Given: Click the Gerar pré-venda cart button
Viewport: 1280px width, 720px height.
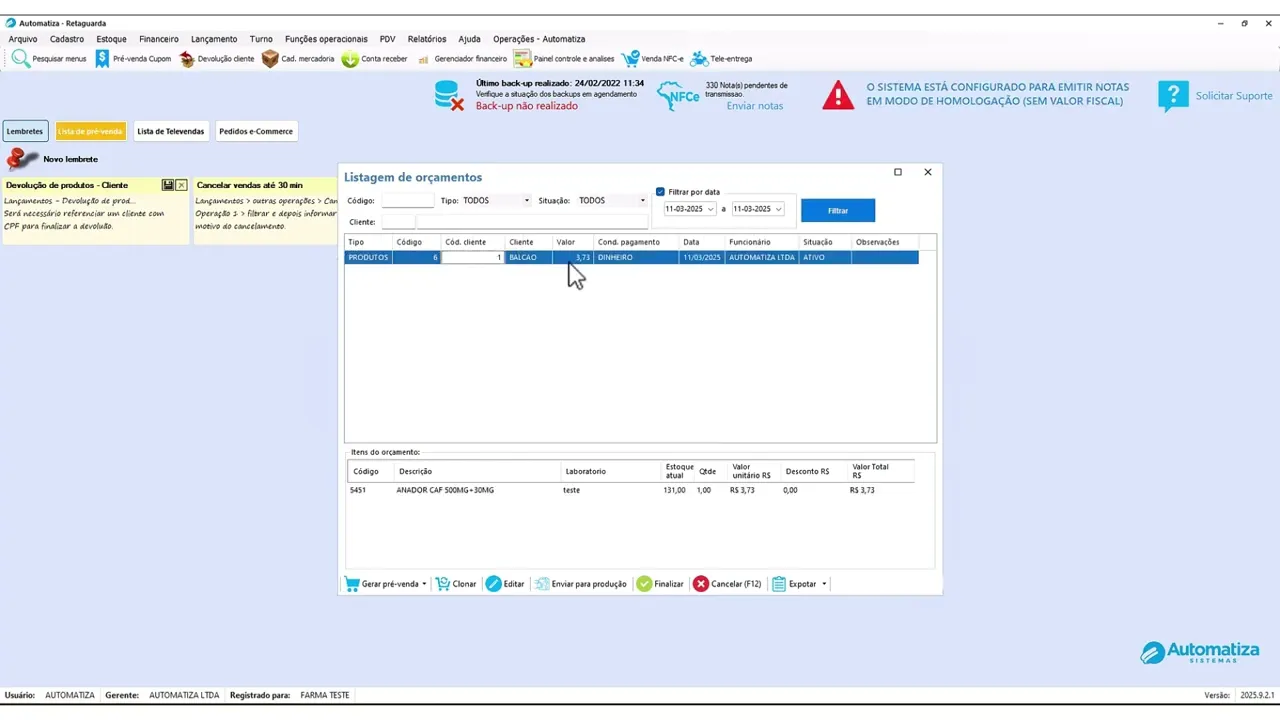Looking at the screenshot, I should (381, 584).
